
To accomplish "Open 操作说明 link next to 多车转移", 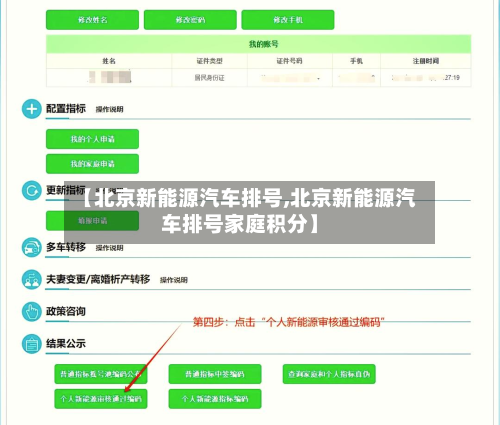I will coord(110,248).
